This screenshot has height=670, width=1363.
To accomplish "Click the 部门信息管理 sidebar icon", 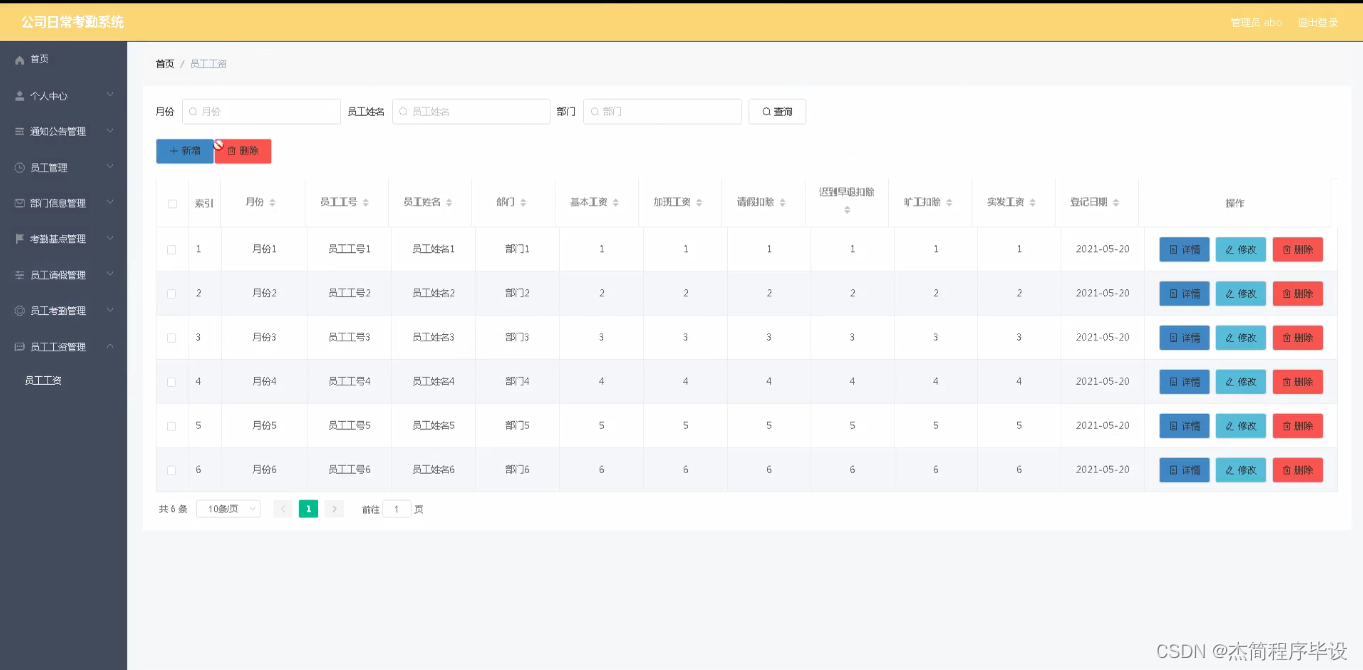I will [20, 202].
